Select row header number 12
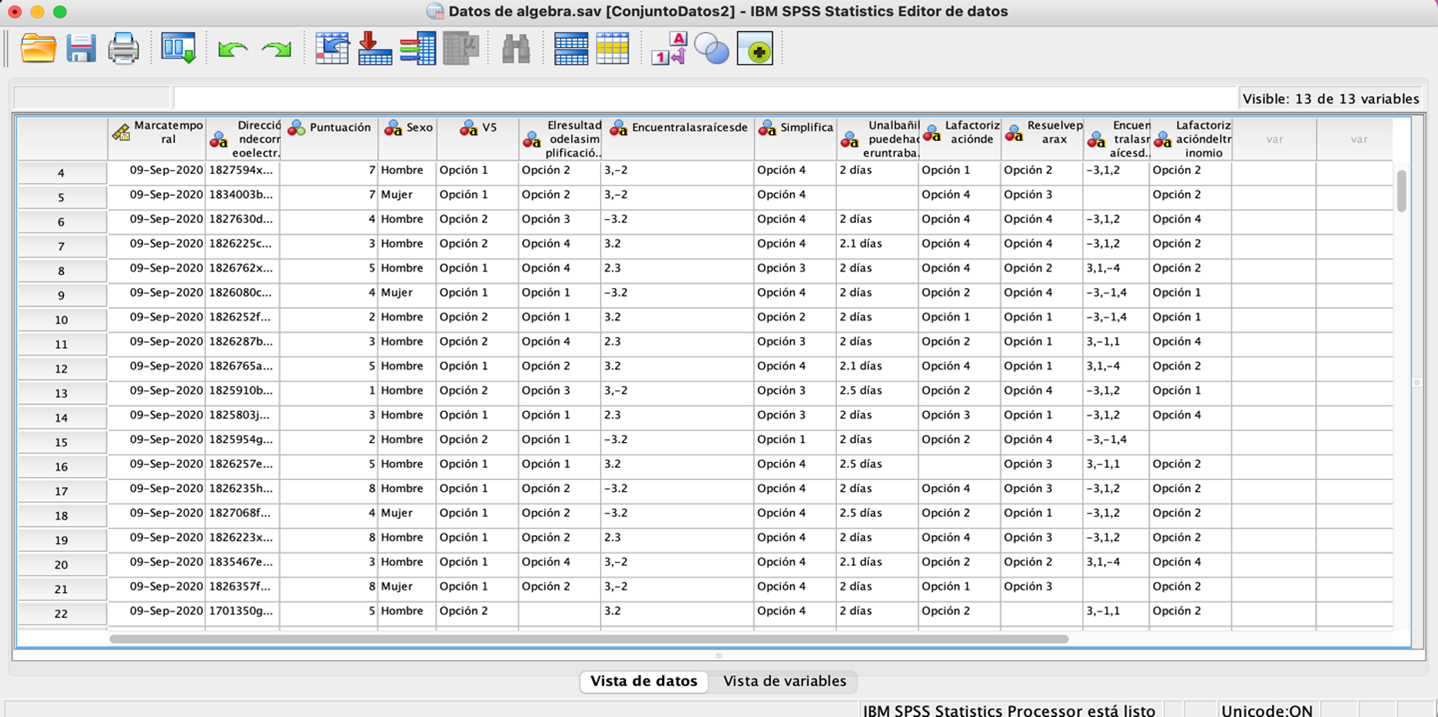Screen dimensions: 1438x717 tap(61, 369)
